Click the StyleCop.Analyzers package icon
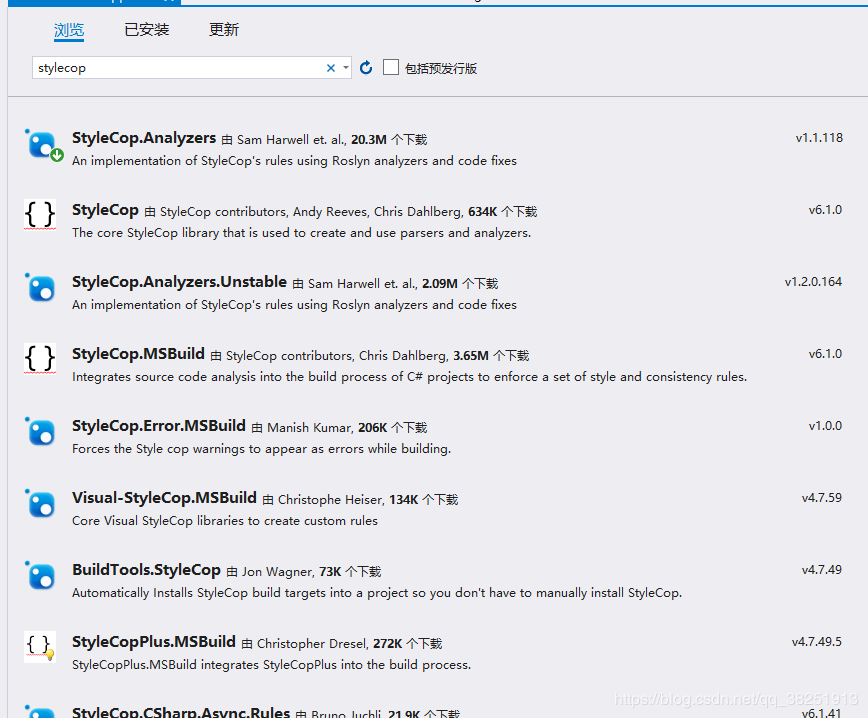 42,146
